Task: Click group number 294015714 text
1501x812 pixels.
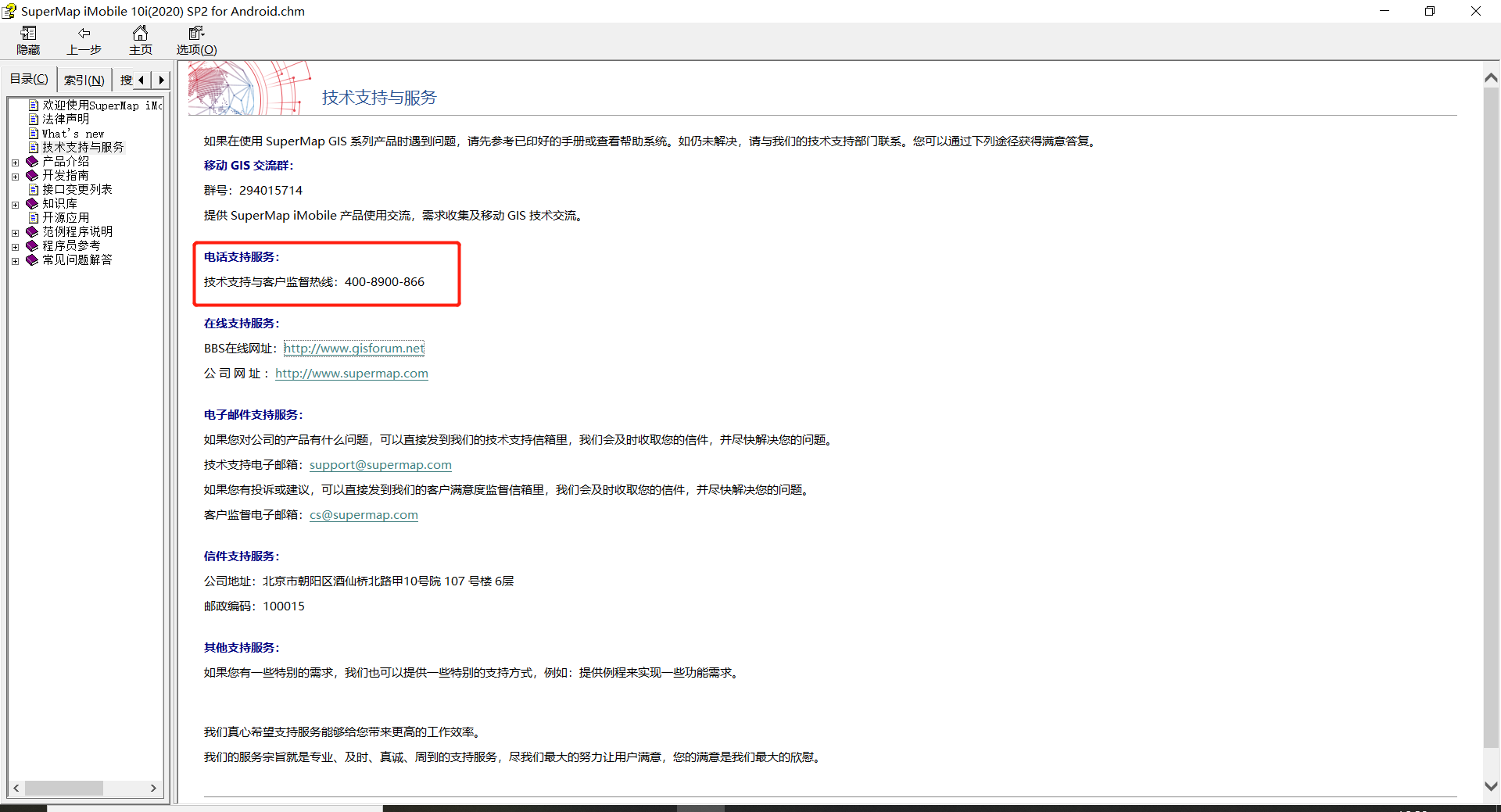Action: point(270,190)
